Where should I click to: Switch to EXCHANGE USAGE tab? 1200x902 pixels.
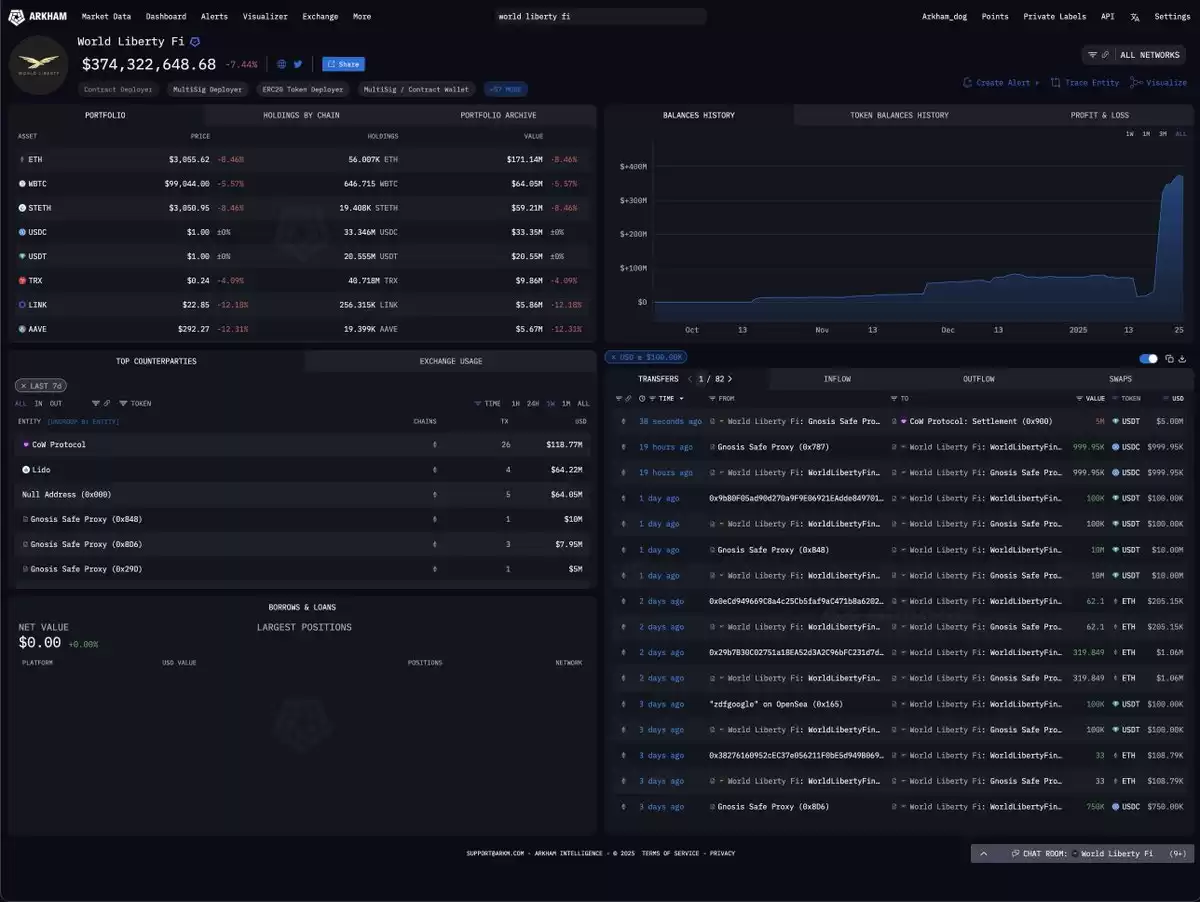pyautogui.click(x=450, y=361)
